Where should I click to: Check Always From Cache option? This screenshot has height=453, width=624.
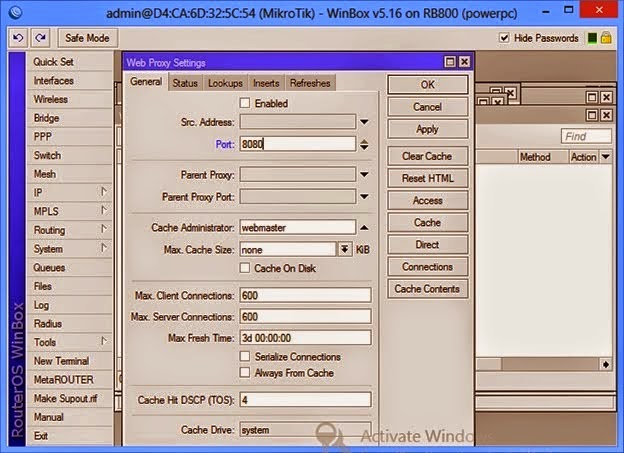point(245,373)
